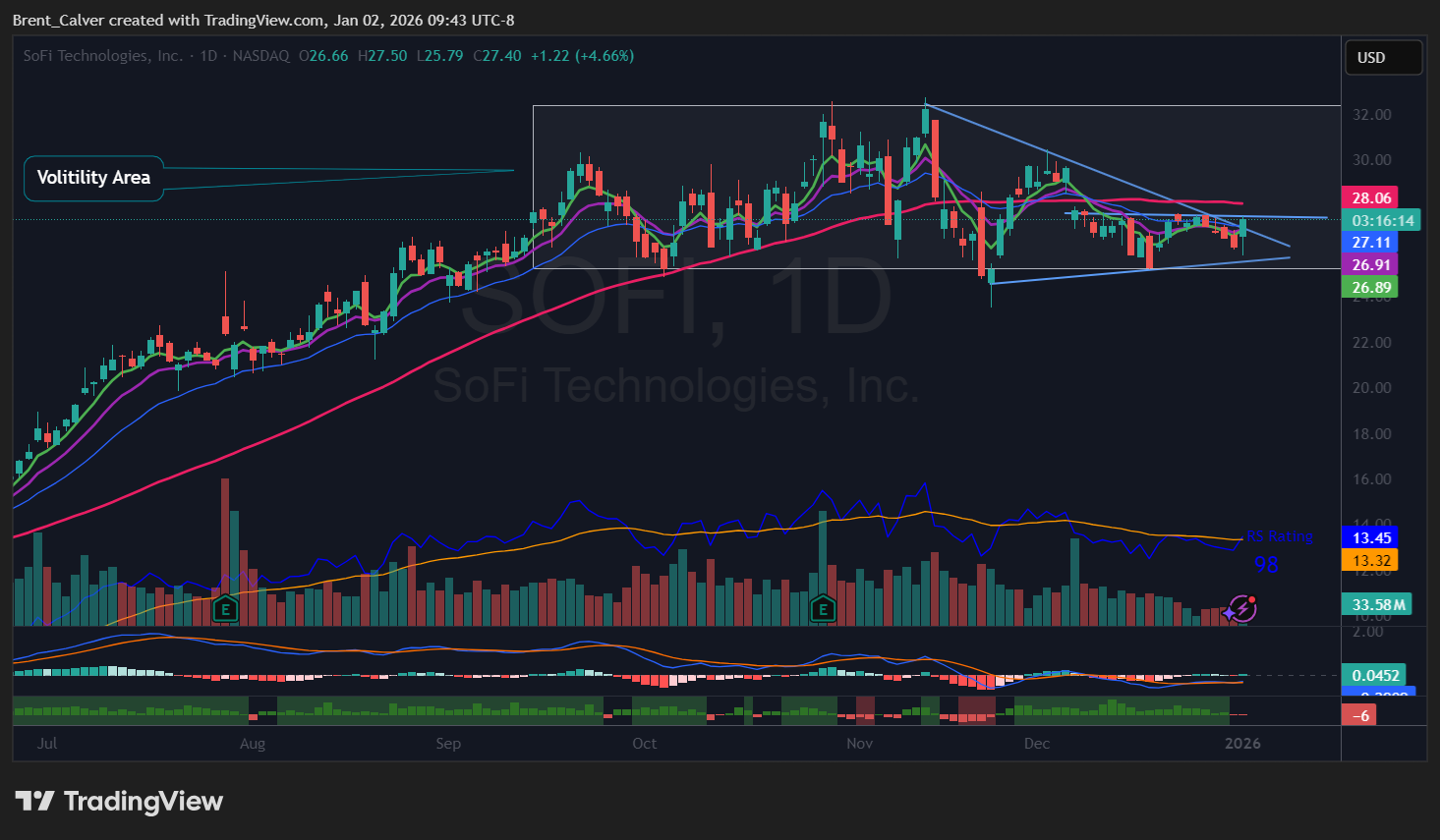Click the 'RS Rating' text label
Viewport: 1440px width, 840px height.
pos(1279,537)
